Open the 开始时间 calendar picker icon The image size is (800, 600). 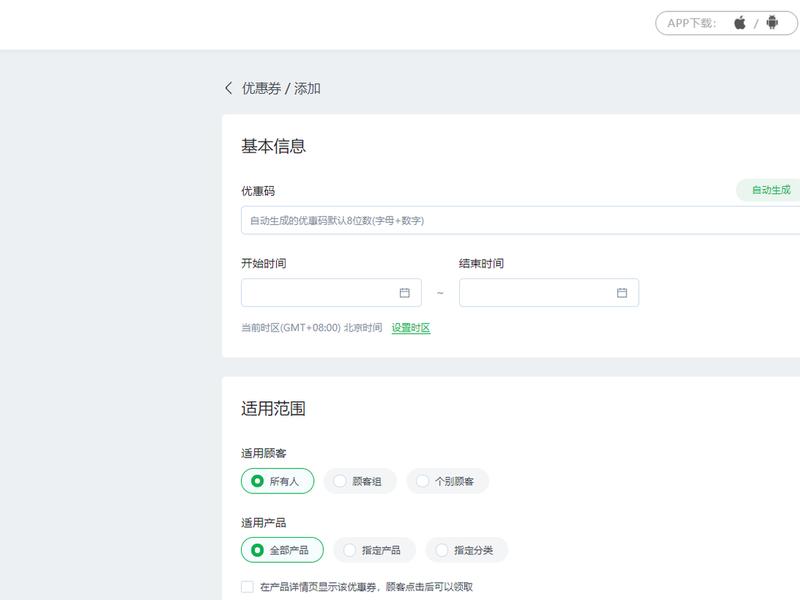[x=405, y=293]
